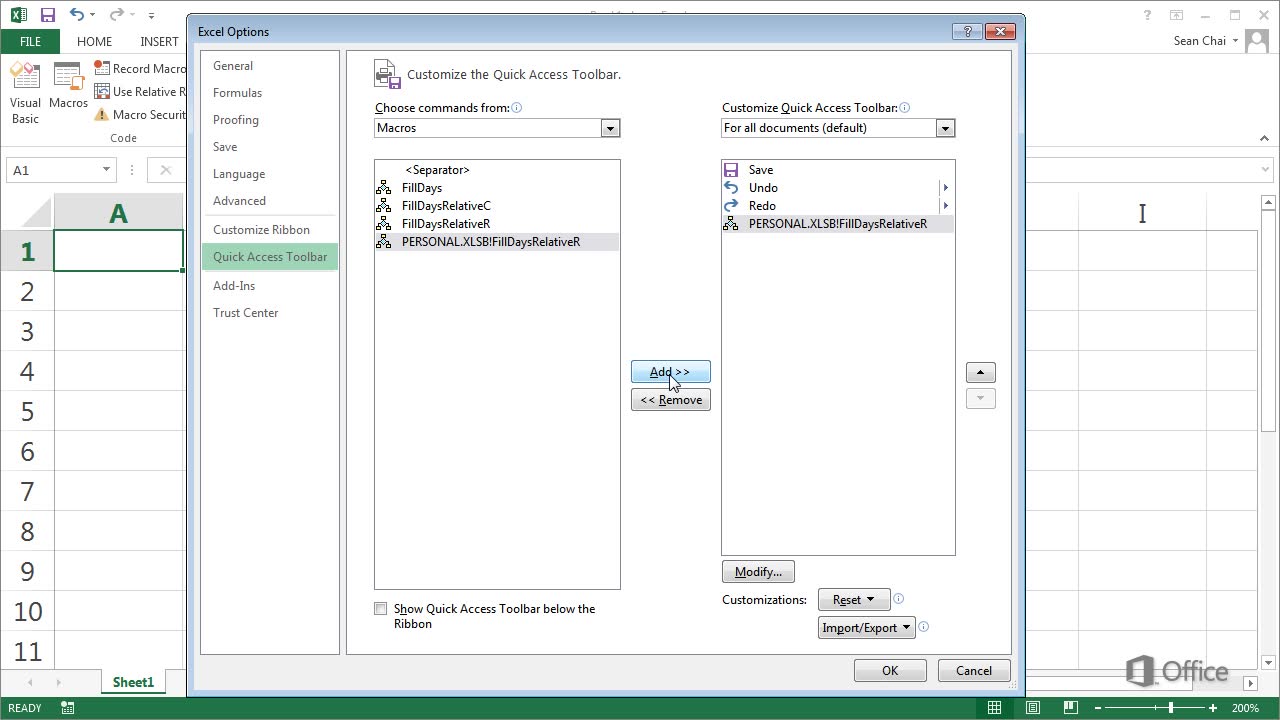Click zoom in plus button
1280x720 pixels.
(x=1213, y=708)
